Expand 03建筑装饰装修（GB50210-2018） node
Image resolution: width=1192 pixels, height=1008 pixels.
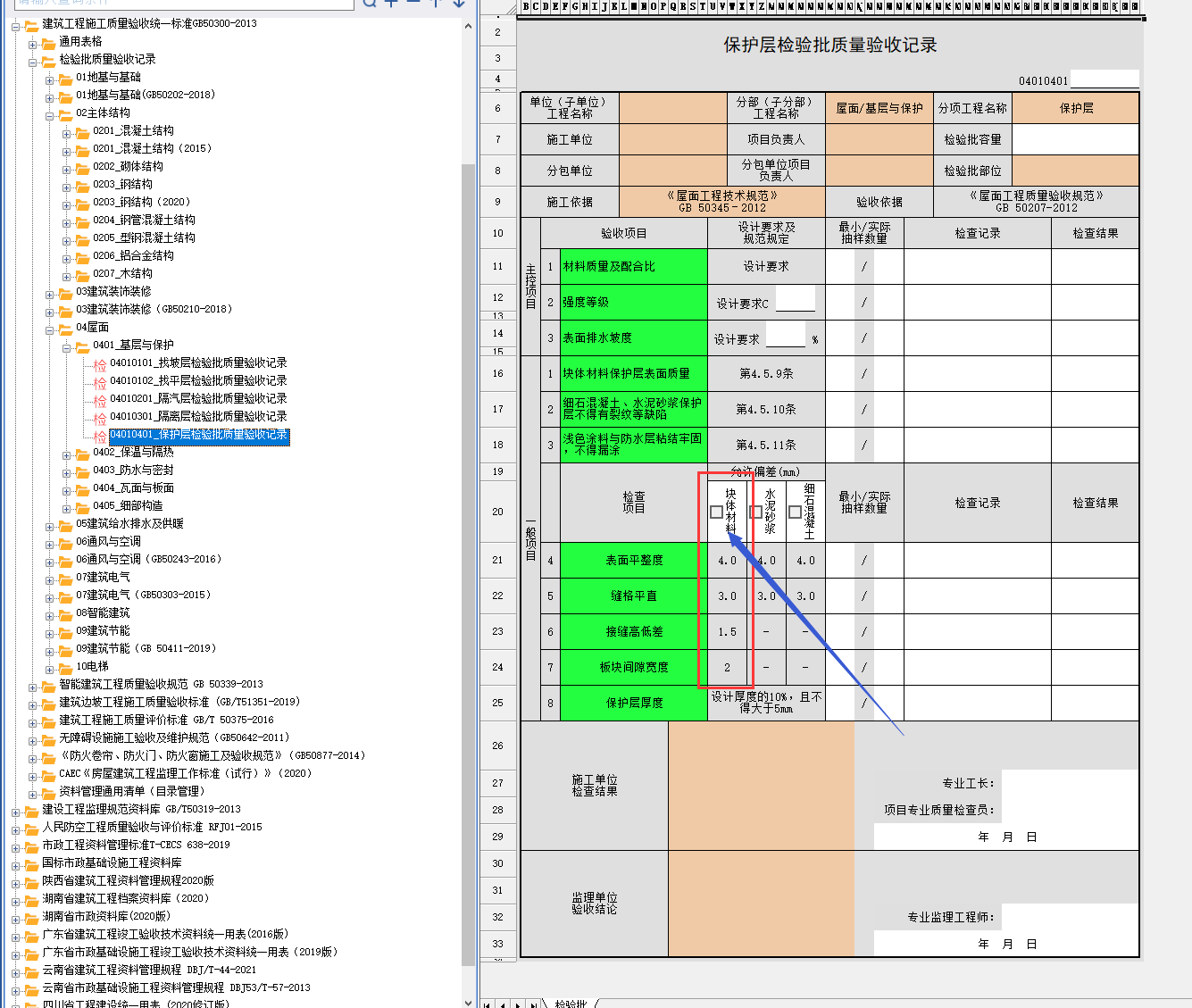[49, 312]
